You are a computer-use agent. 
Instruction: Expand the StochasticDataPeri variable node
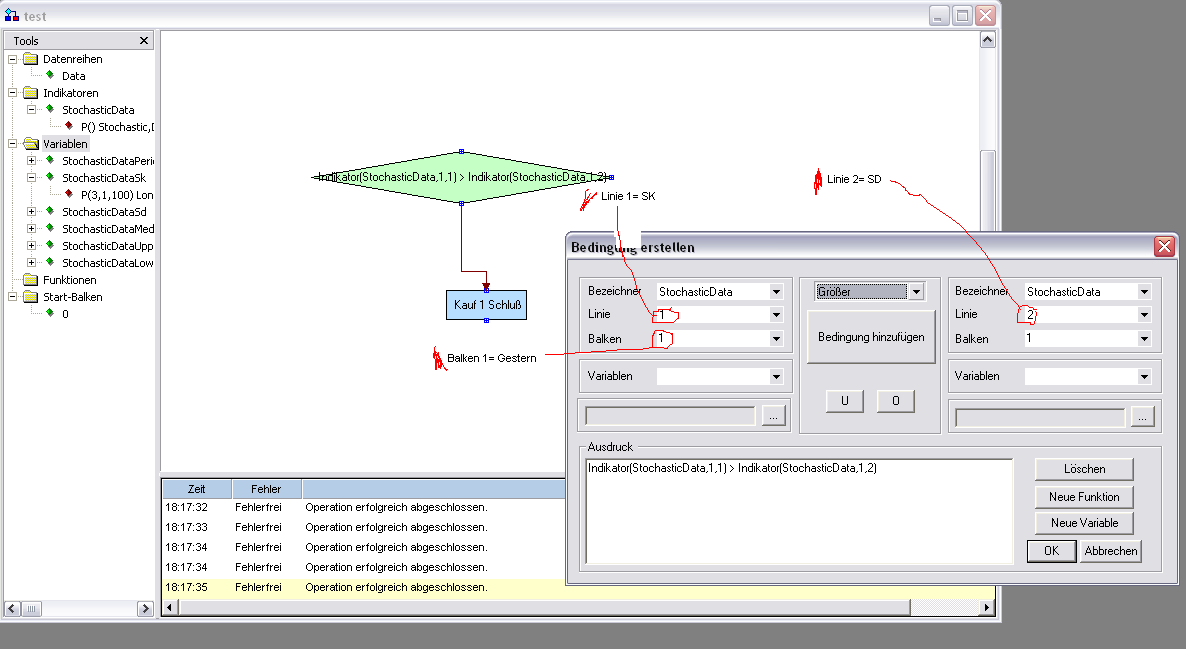31,160
